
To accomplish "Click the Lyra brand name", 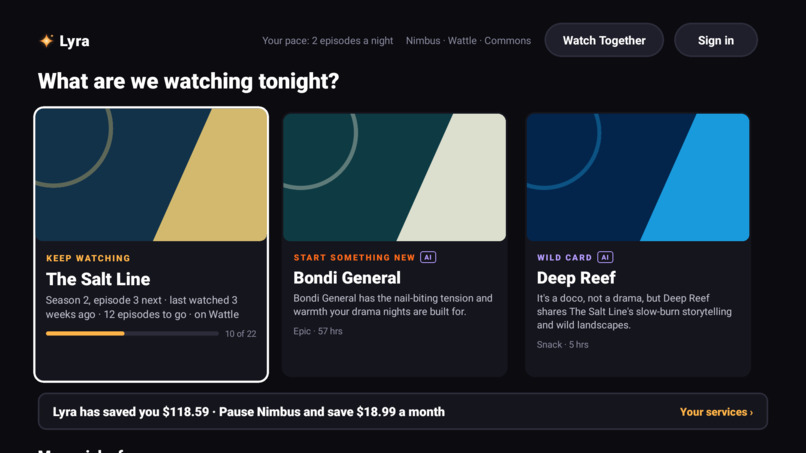I will click(74, 41).
